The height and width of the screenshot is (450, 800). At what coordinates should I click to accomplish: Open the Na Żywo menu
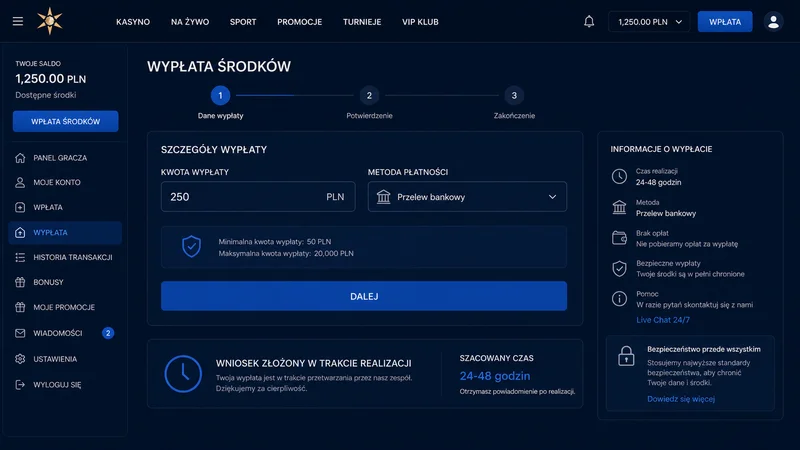pos(190,22)
